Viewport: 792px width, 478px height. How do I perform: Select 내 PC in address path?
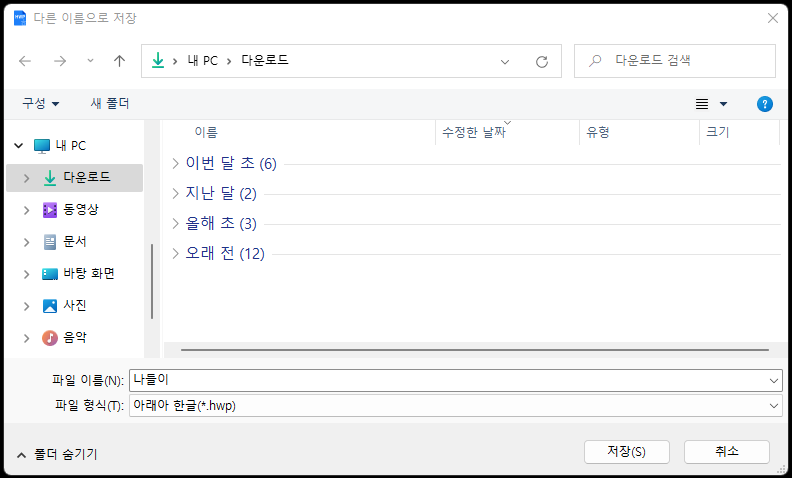point(203,61)
